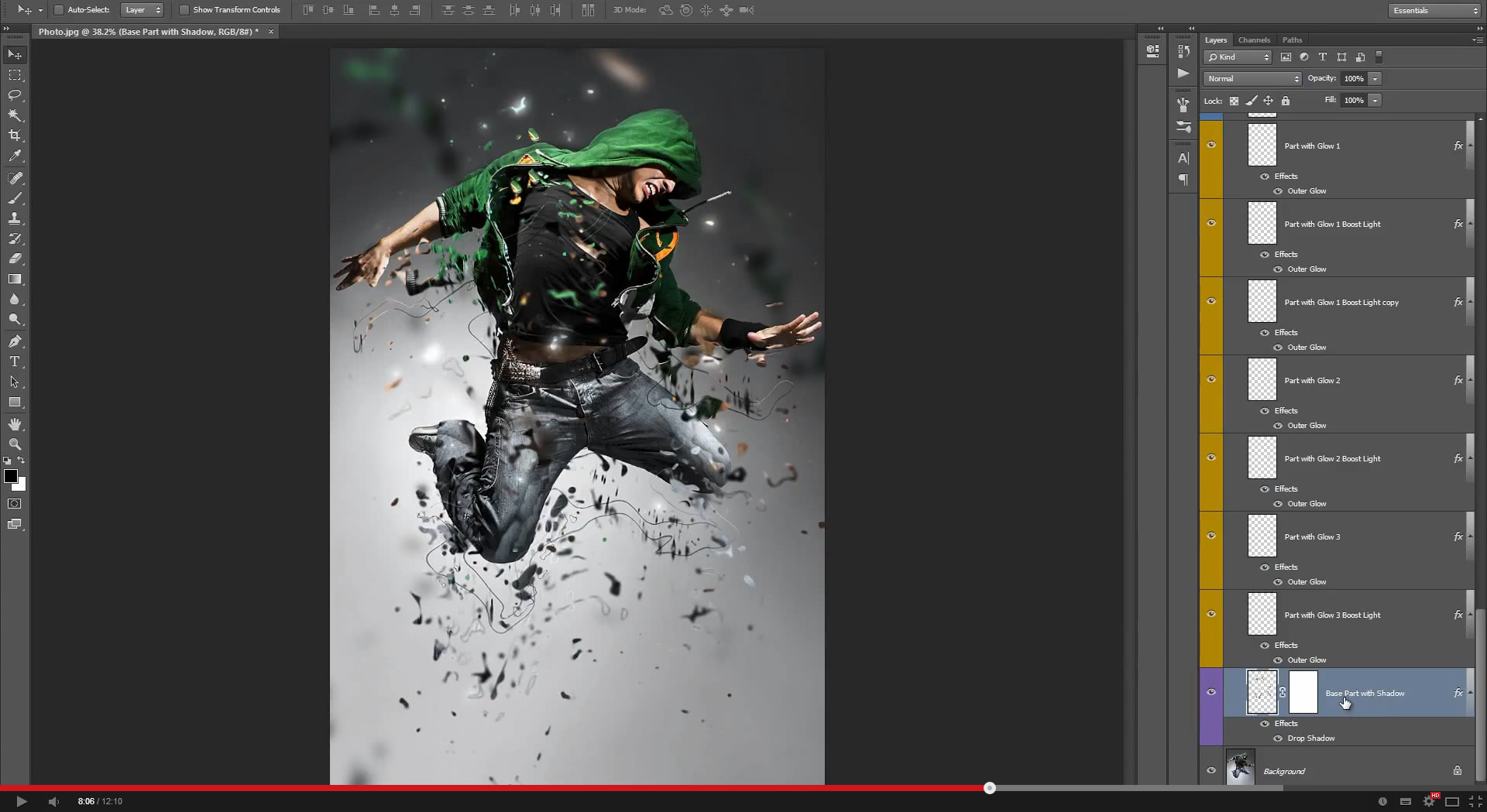Select the Crop tool
Image resolution: width=1487 pixels, height=812 pixels.
[15, 135]
